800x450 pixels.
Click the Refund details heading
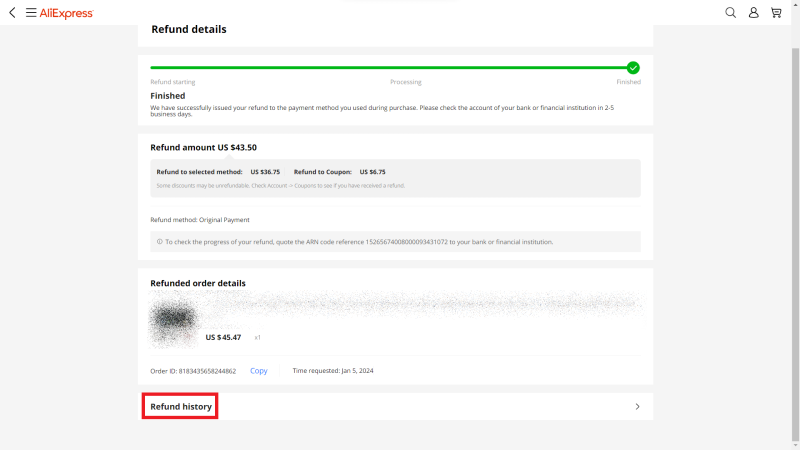click(x=189, y=29)
